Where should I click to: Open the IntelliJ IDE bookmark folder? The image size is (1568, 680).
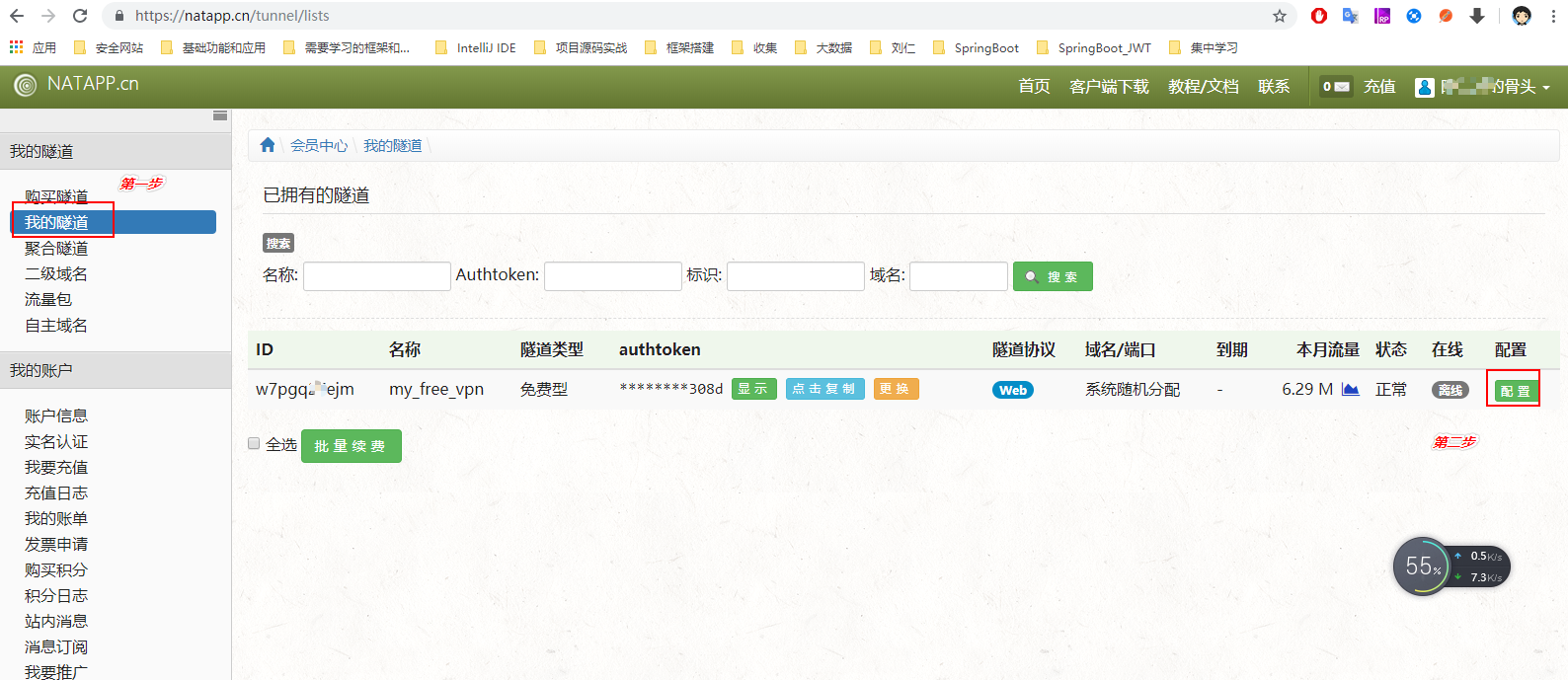pyautogui.click(x=475, y=47)
